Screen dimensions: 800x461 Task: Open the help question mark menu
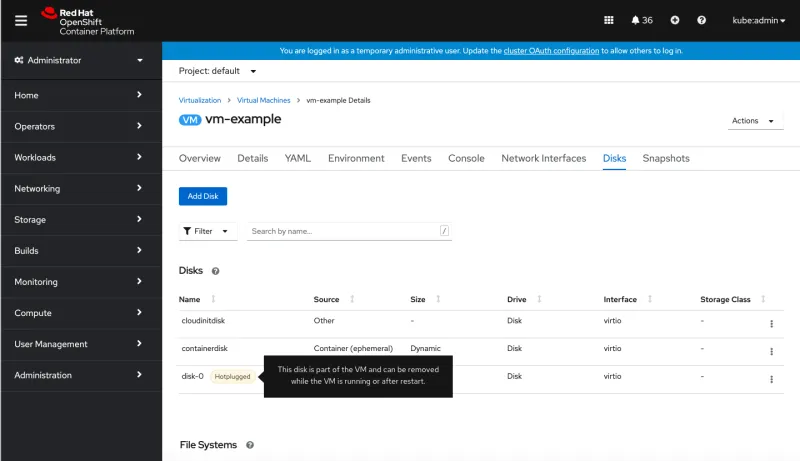click(x=701, y=20)
